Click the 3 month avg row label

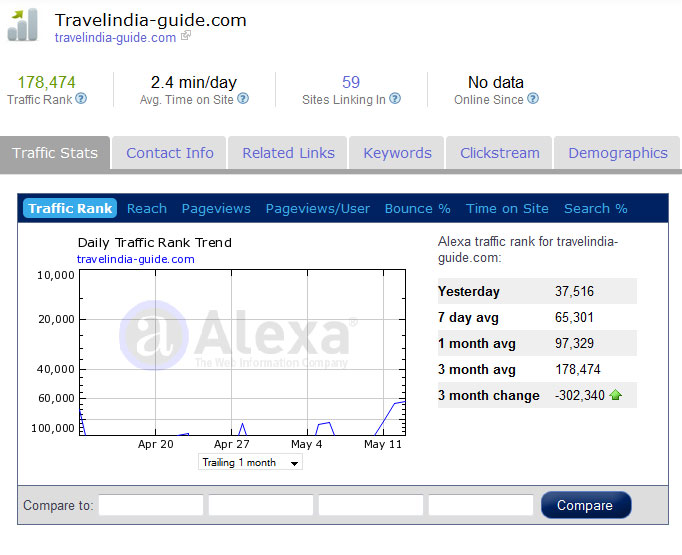coord(476,369)
